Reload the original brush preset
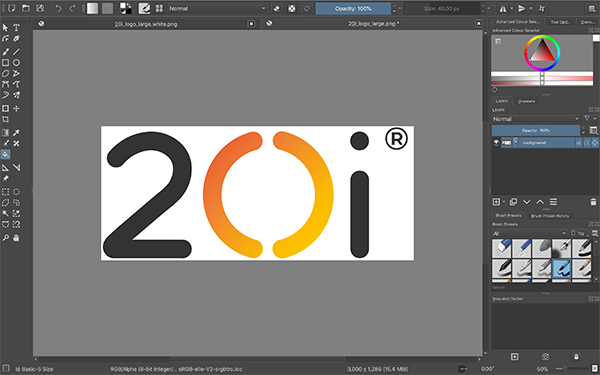 click(x=307, y=8)
